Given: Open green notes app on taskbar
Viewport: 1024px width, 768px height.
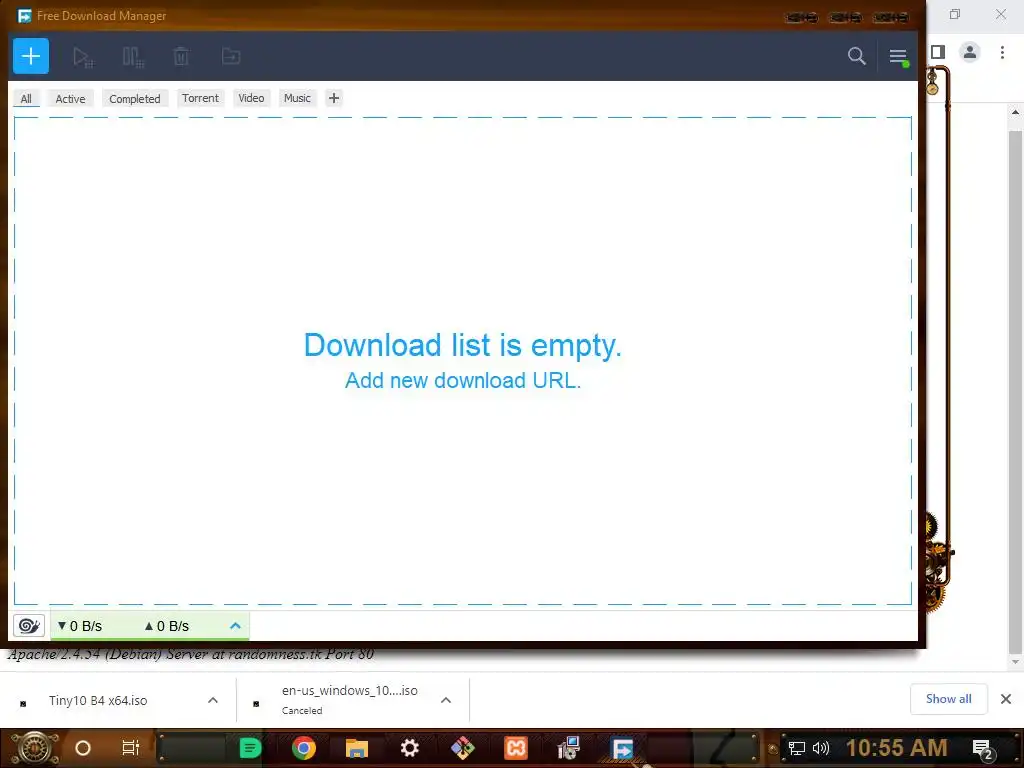Looking at the screenshot, I should tap(250, 748).
